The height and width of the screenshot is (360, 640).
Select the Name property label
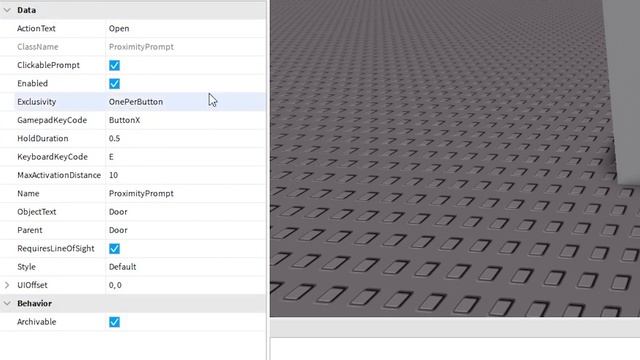pyautogui.click(x=28, y=193)
